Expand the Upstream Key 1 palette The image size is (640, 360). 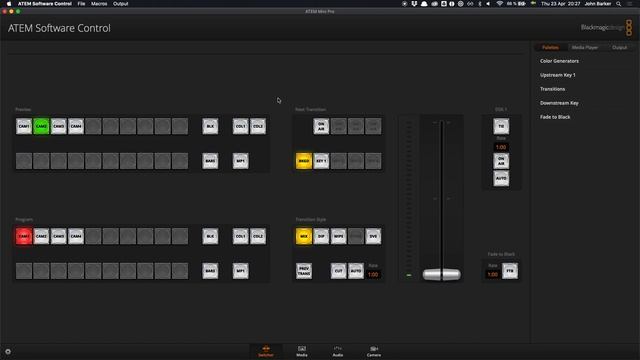tap(557, 75)
